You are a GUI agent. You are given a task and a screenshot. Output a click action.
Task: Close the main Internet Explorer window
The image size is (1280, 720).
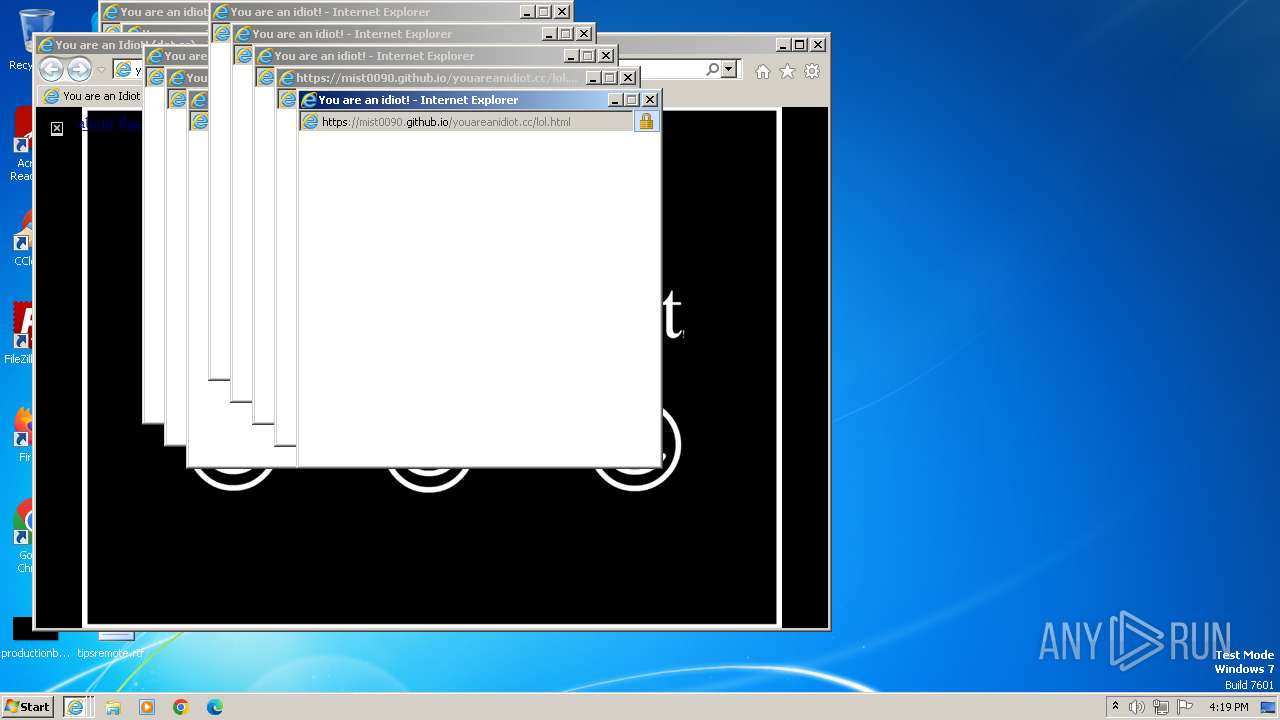click(x=818, y=45)
